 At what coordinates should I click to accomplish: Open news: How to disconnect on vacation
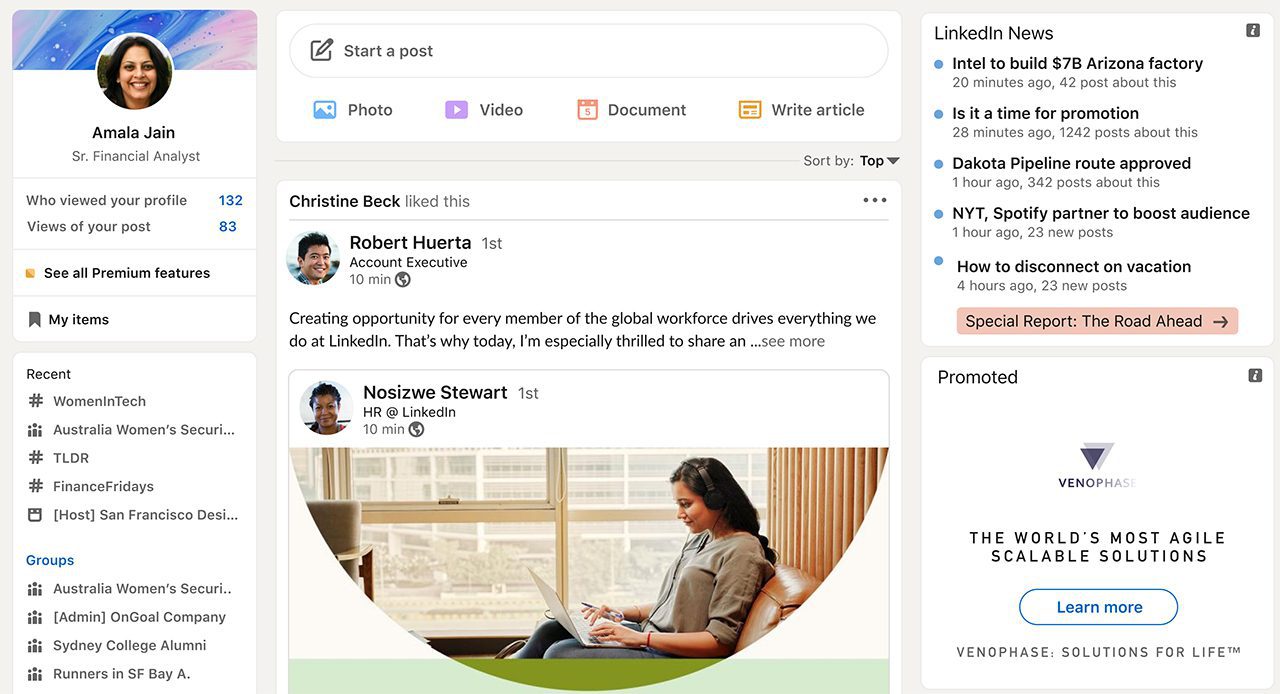click(1074, 266)
